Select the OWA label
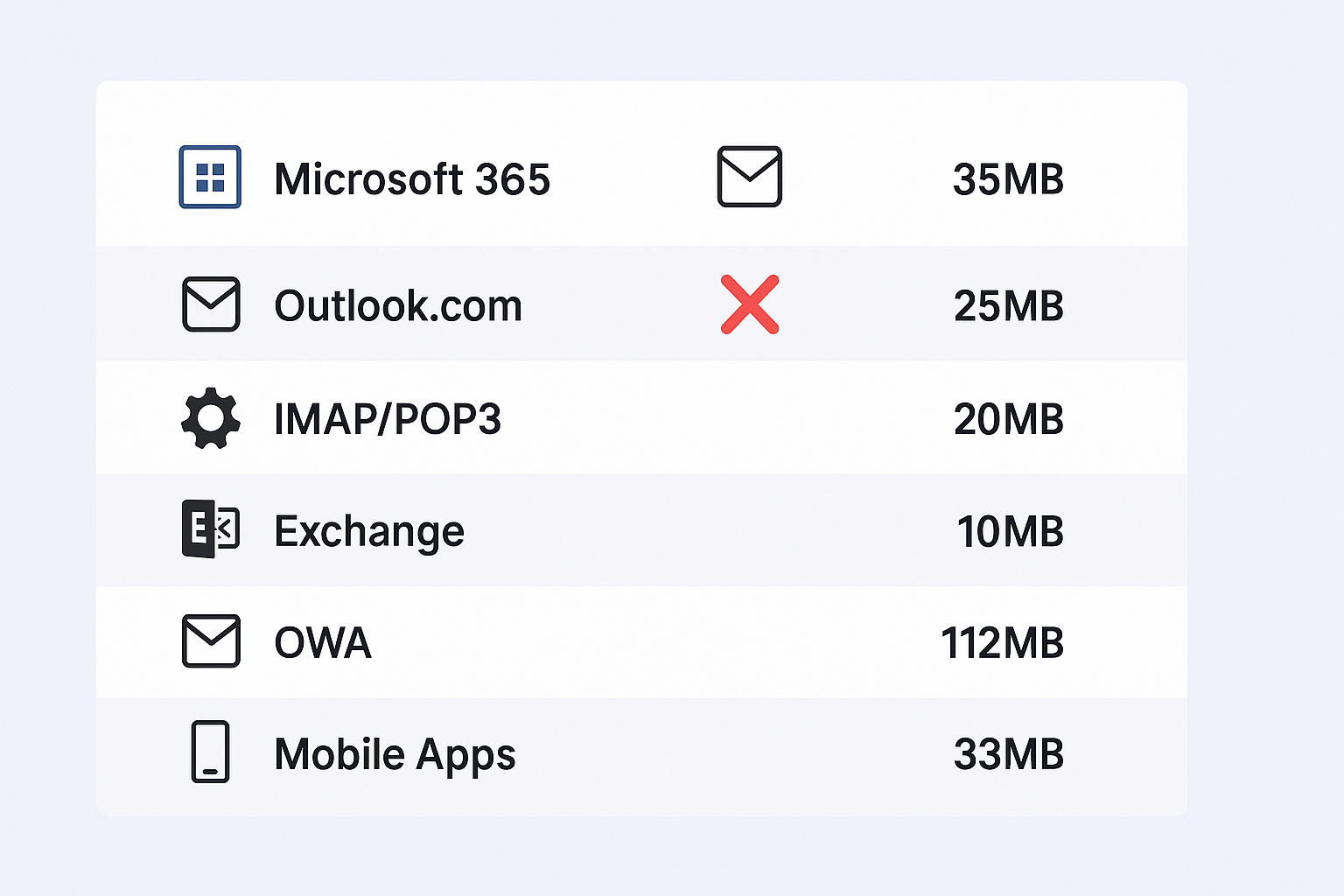The image size is (1344, 896). 323,643
